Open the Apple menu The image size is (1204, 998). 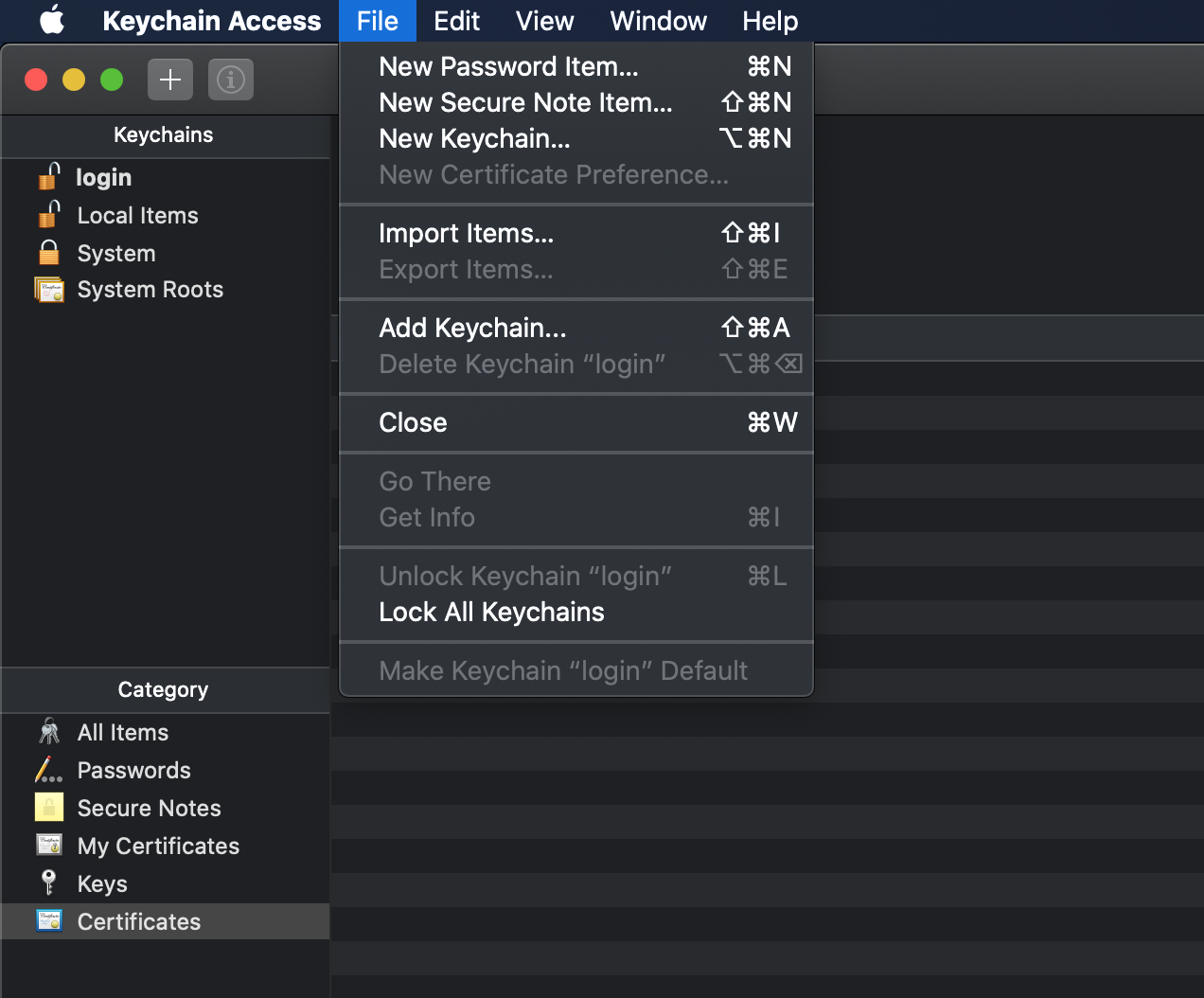pyautogui.click(x=52, y=20)
